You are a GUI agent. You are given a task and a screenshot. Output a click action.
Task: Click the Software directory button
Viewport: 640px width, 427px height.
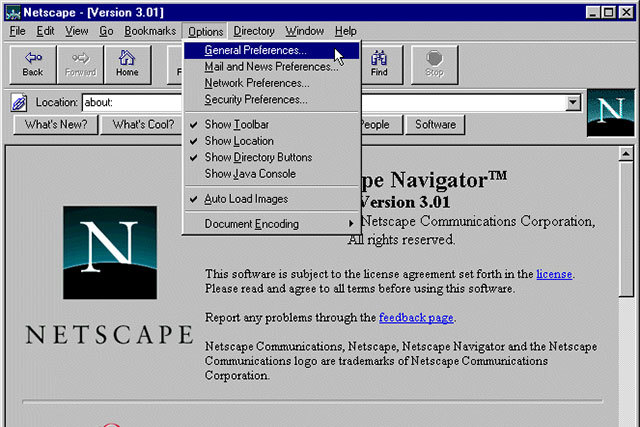click(436, 125)
